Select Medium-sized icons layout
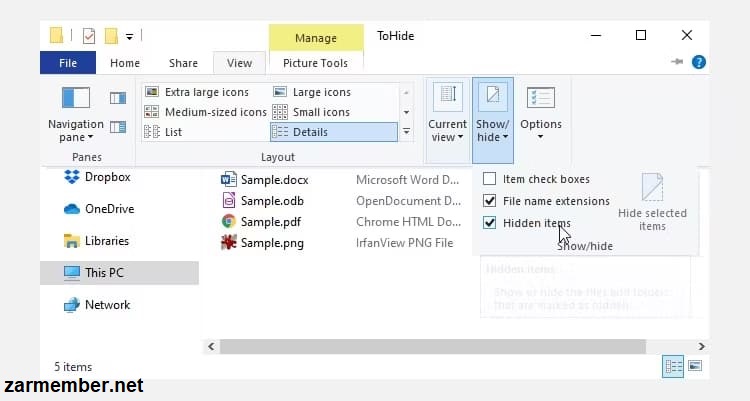 205,112
